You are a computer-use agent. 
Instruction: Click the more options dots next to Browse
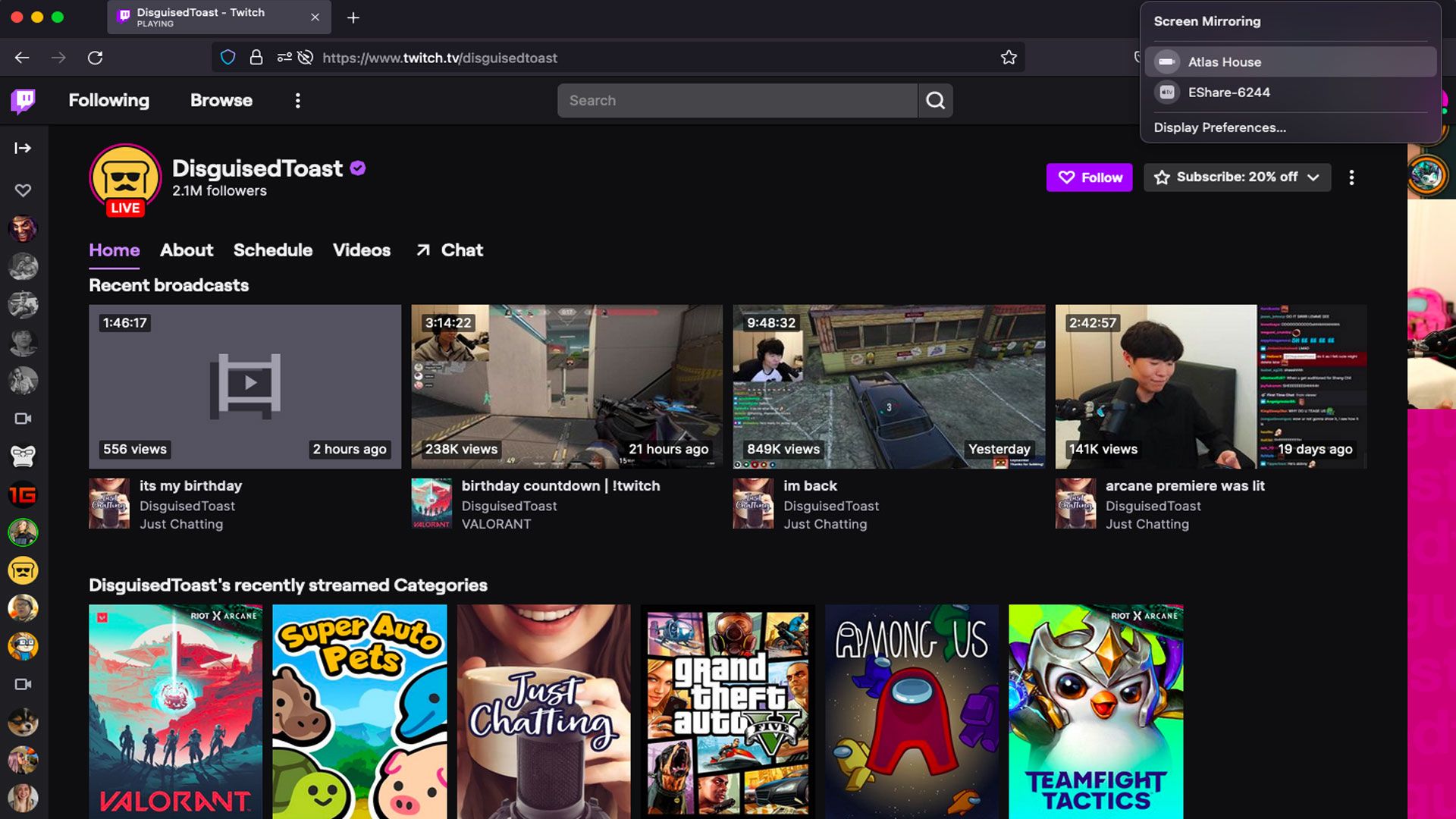pos(297,100)
